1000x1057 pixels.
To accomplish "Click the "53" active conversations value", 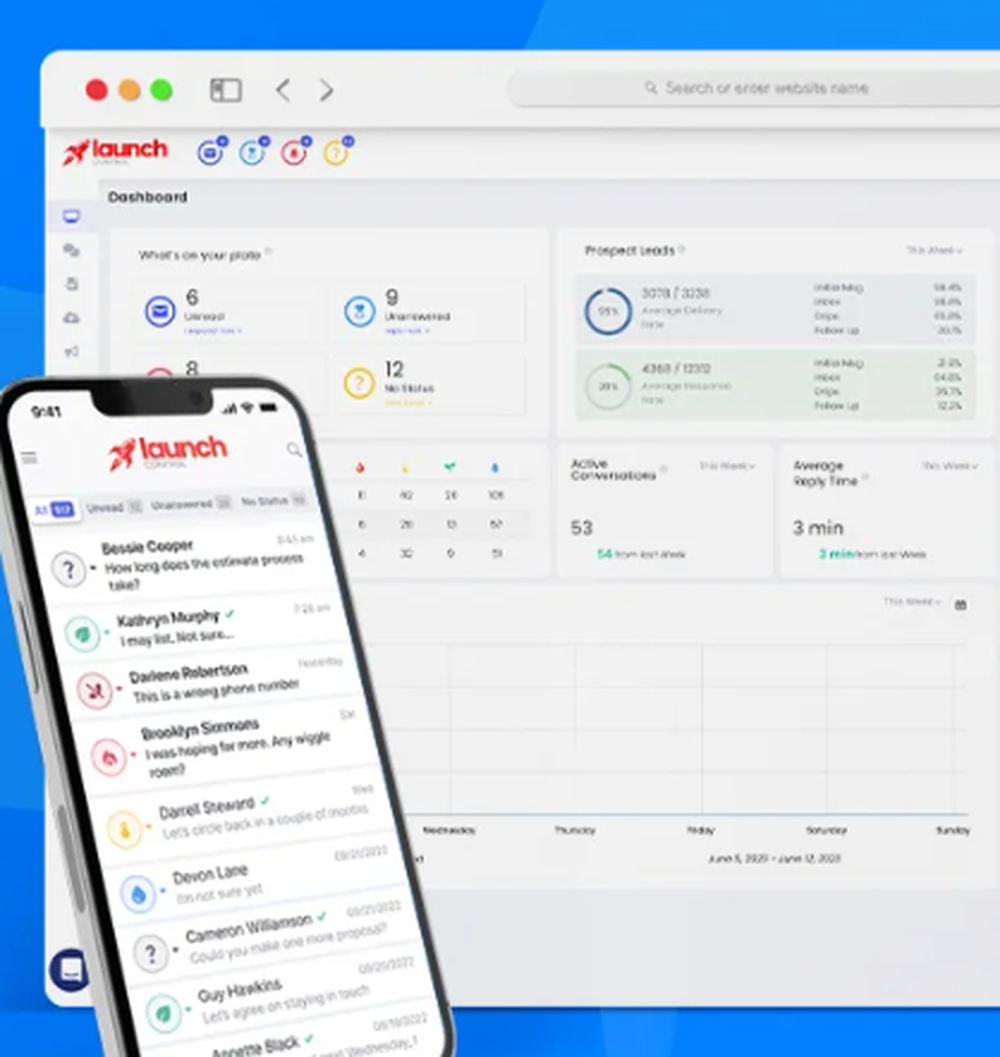I will coord(581,528).
